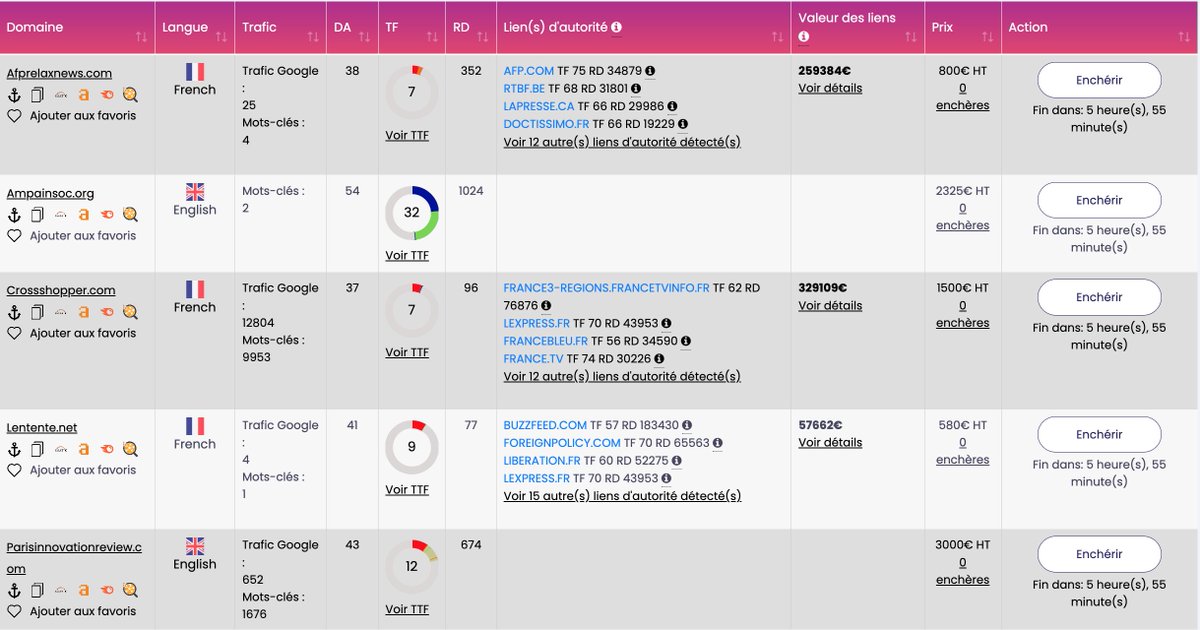Add Lentente.net to favorites with the heart

point(14,470)
